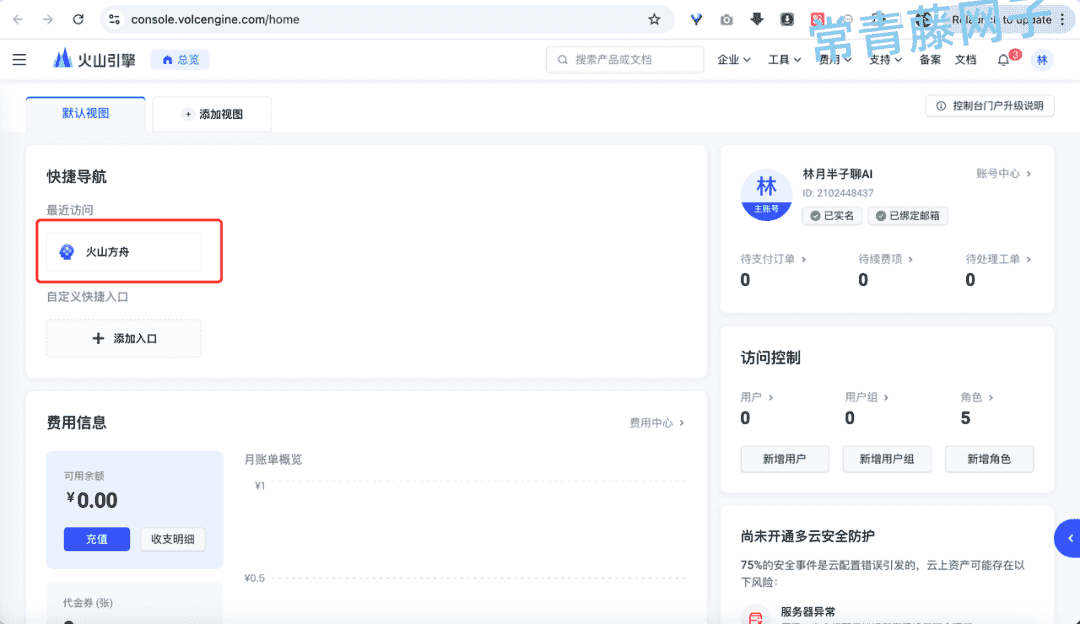Image resolution: width=1080 pixels, height=624 pixels.
Task: Expand the 企业 dropdown menu
Action: pyautogui.click(x=734, y=60)
